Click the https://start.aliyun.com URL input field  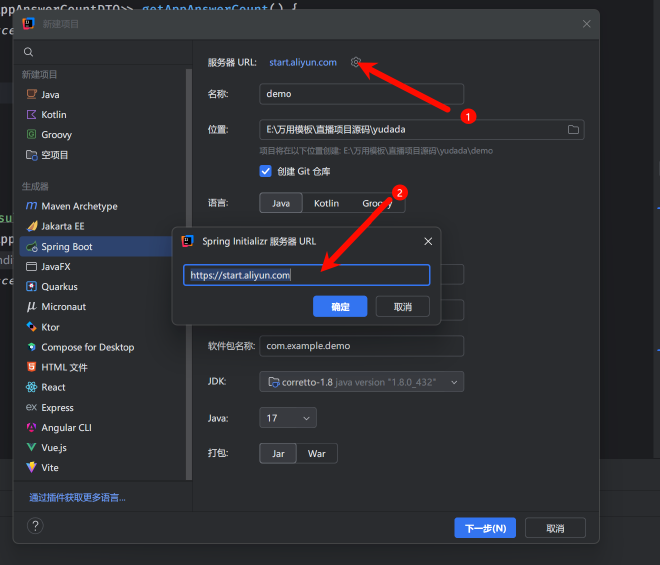[306, 275]
